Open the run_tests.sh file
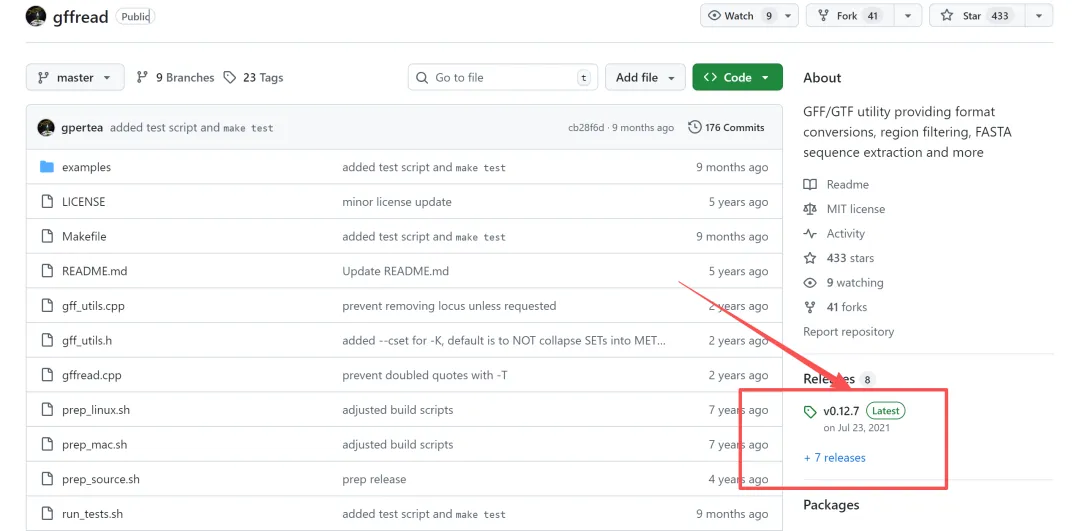The height and width of the screenshot is (531, 1080). point(92,514)
